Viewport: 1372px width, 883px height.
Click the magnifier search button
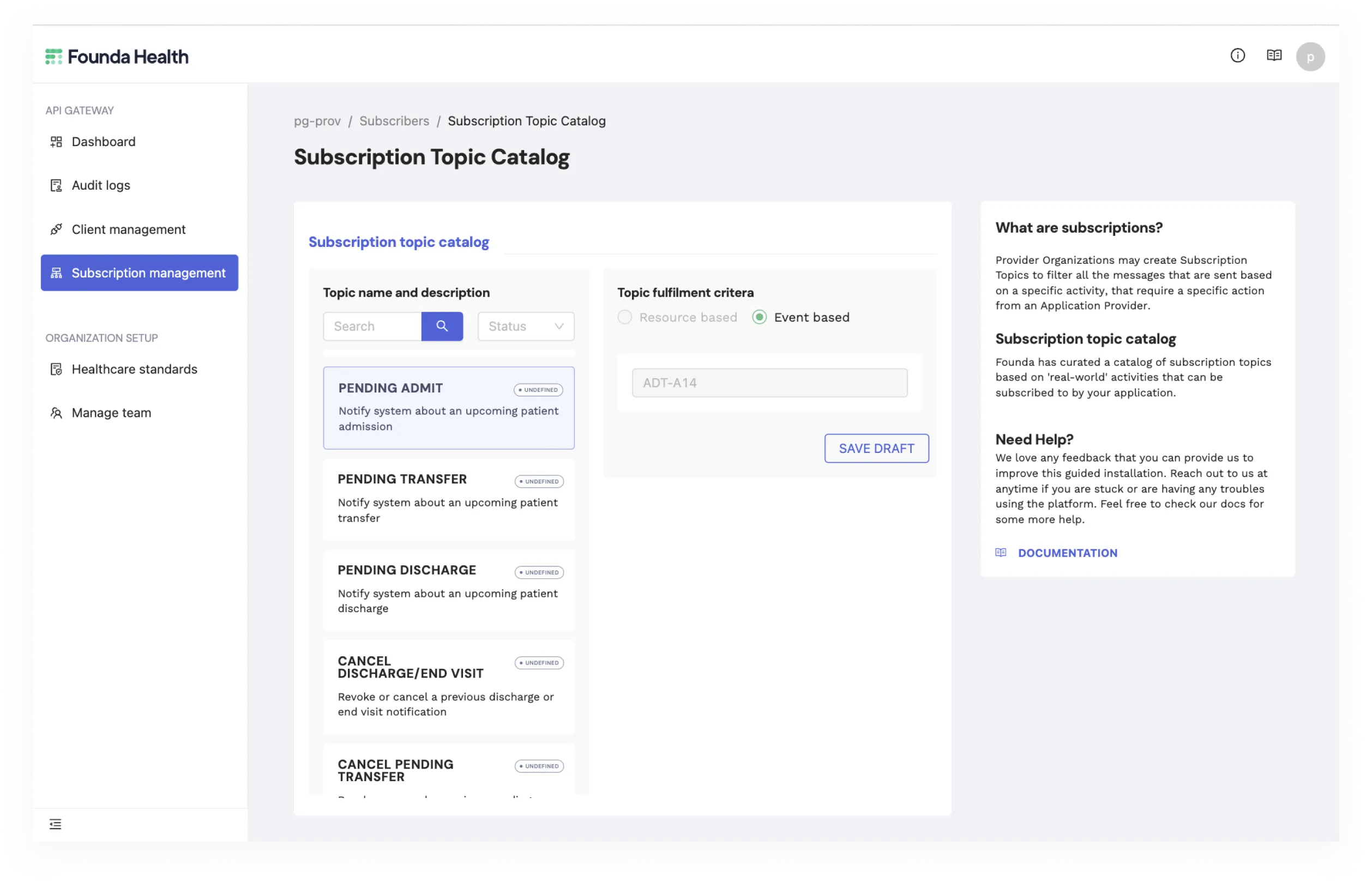click(x=442, y=326)
